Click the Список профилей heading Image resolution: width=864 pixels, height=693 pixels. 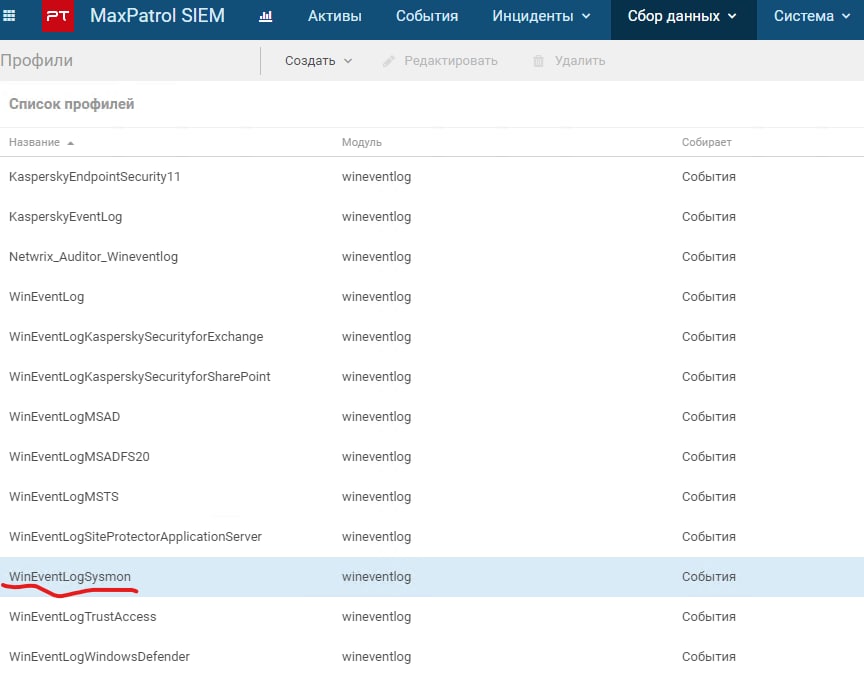(x=72, y=104)
